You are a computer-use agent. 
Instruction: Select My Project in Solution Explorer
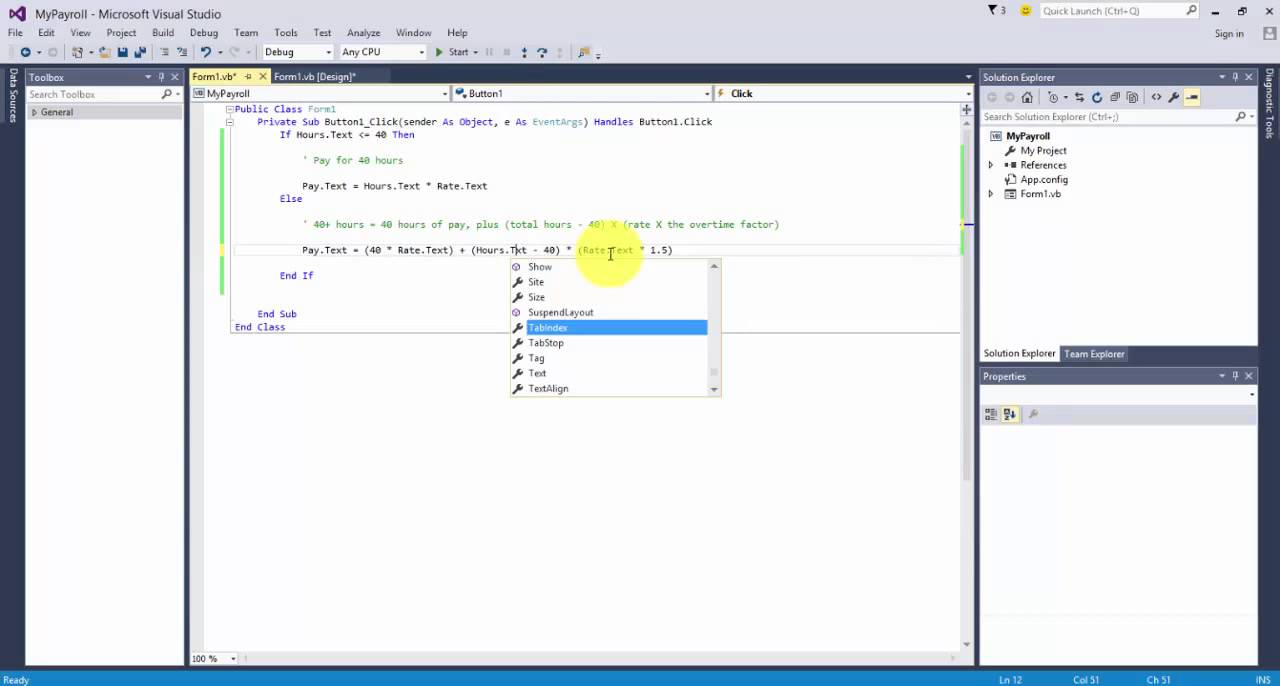tap(1043, 151)
